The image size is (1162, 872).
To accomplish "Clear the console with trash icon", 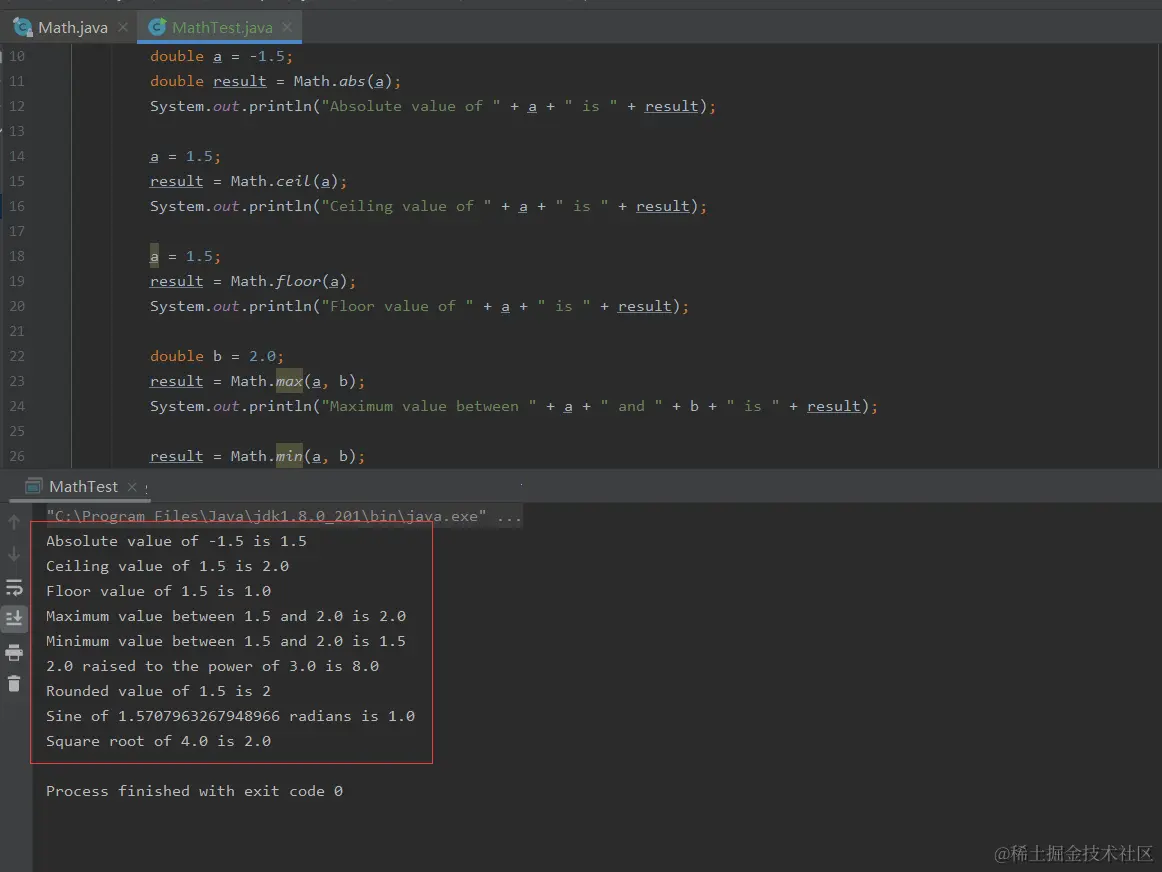I will click(x=14, y=683).
